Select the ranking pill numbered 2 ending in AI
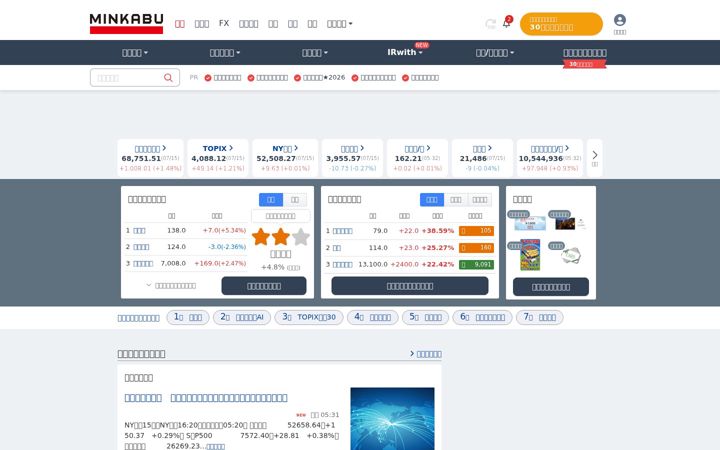The width and height of the screenshot is (720, 450). tap(242, 317)
